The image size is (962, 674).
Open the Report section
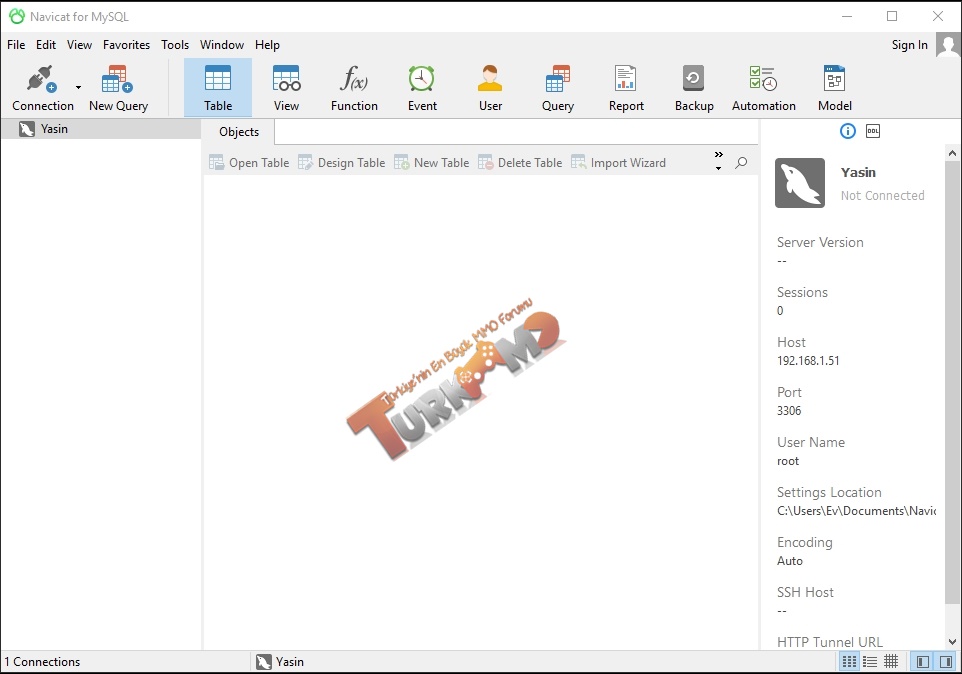pos(626,89)
